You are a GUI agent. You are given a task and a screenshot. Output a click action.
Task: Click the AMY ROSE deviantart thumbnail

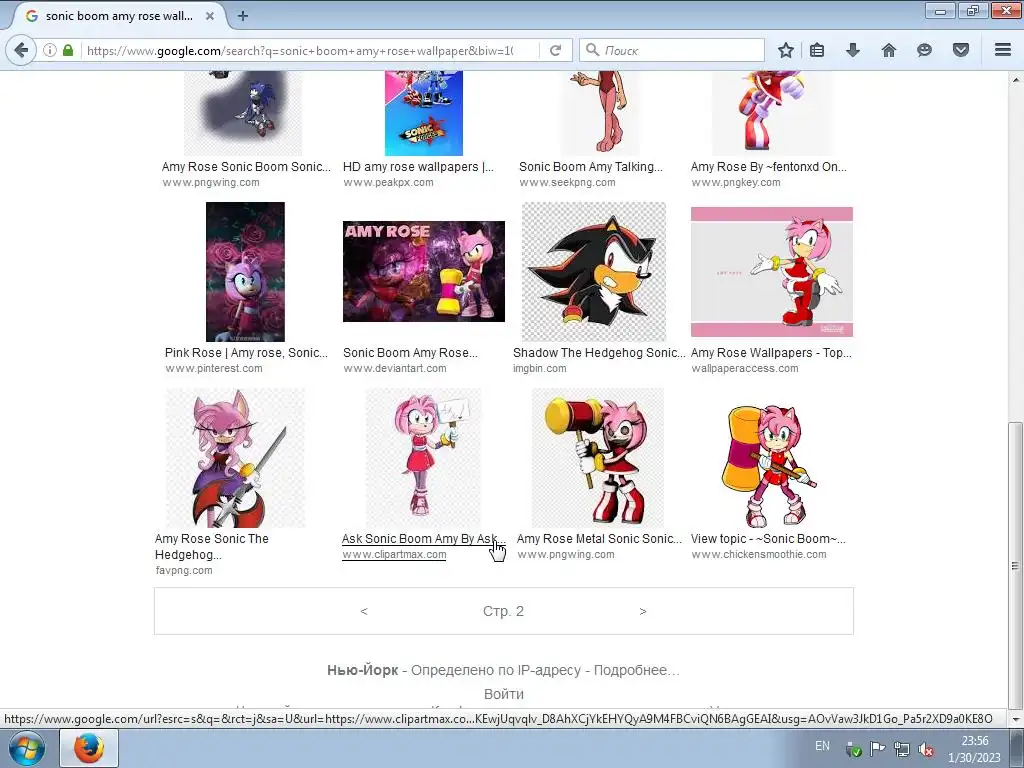point(424,272)
